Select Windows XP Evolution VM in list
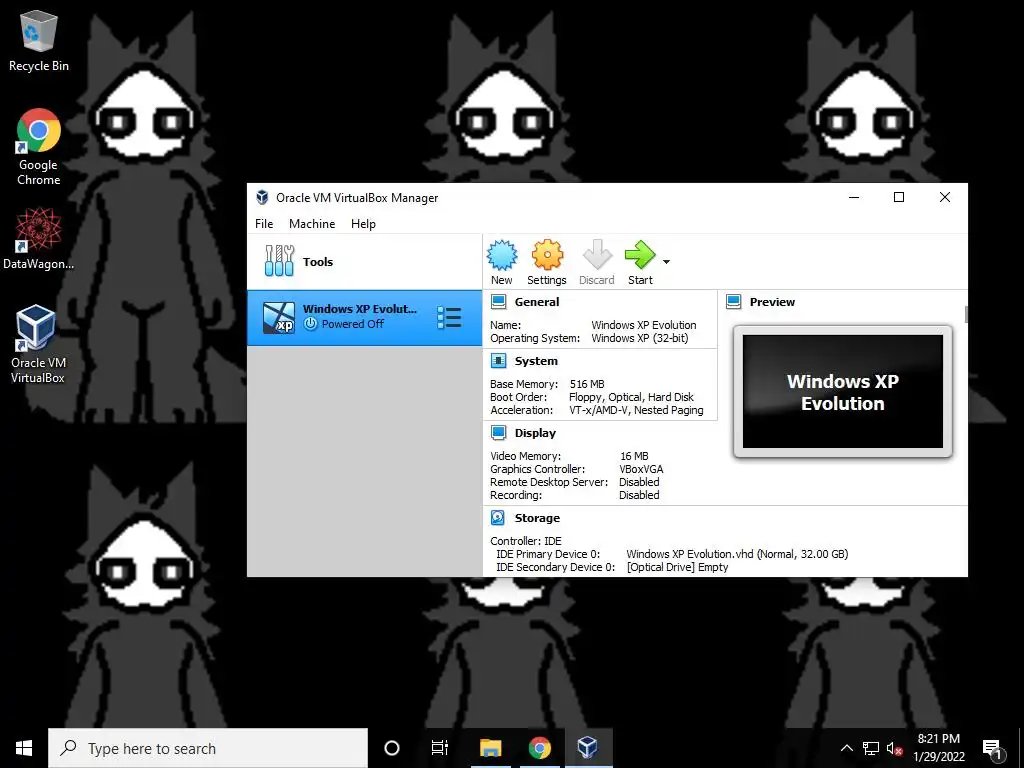Viewport: 1024px width, 768px height. 364,318
